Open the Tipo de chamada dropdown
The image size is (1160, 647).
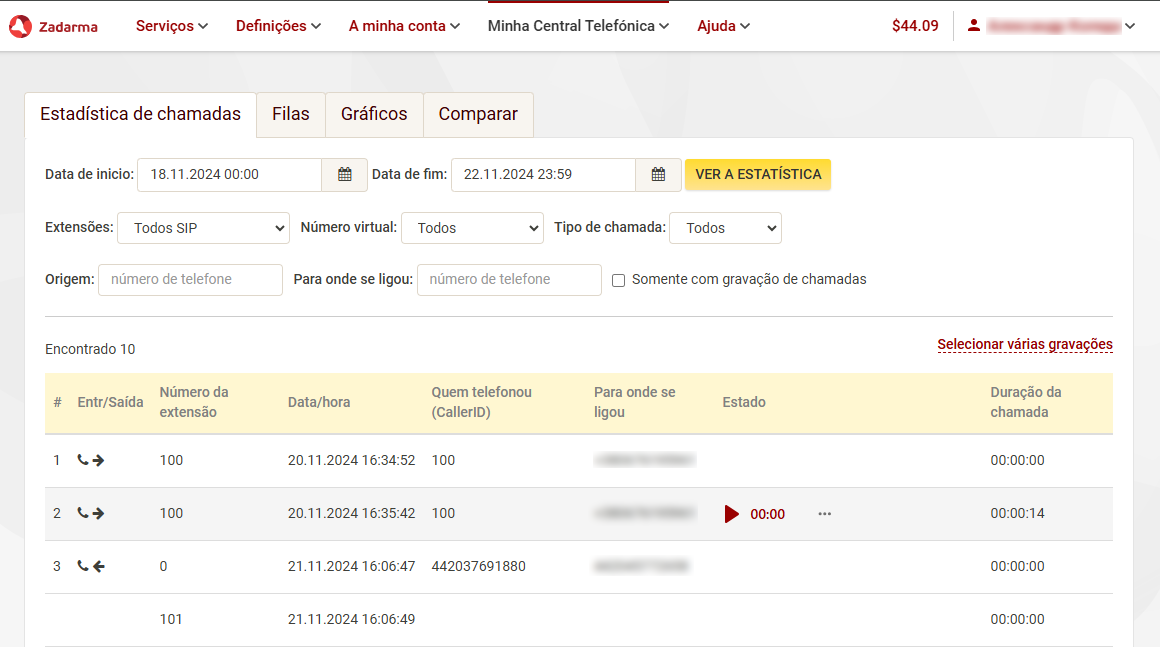click(726, 228)
